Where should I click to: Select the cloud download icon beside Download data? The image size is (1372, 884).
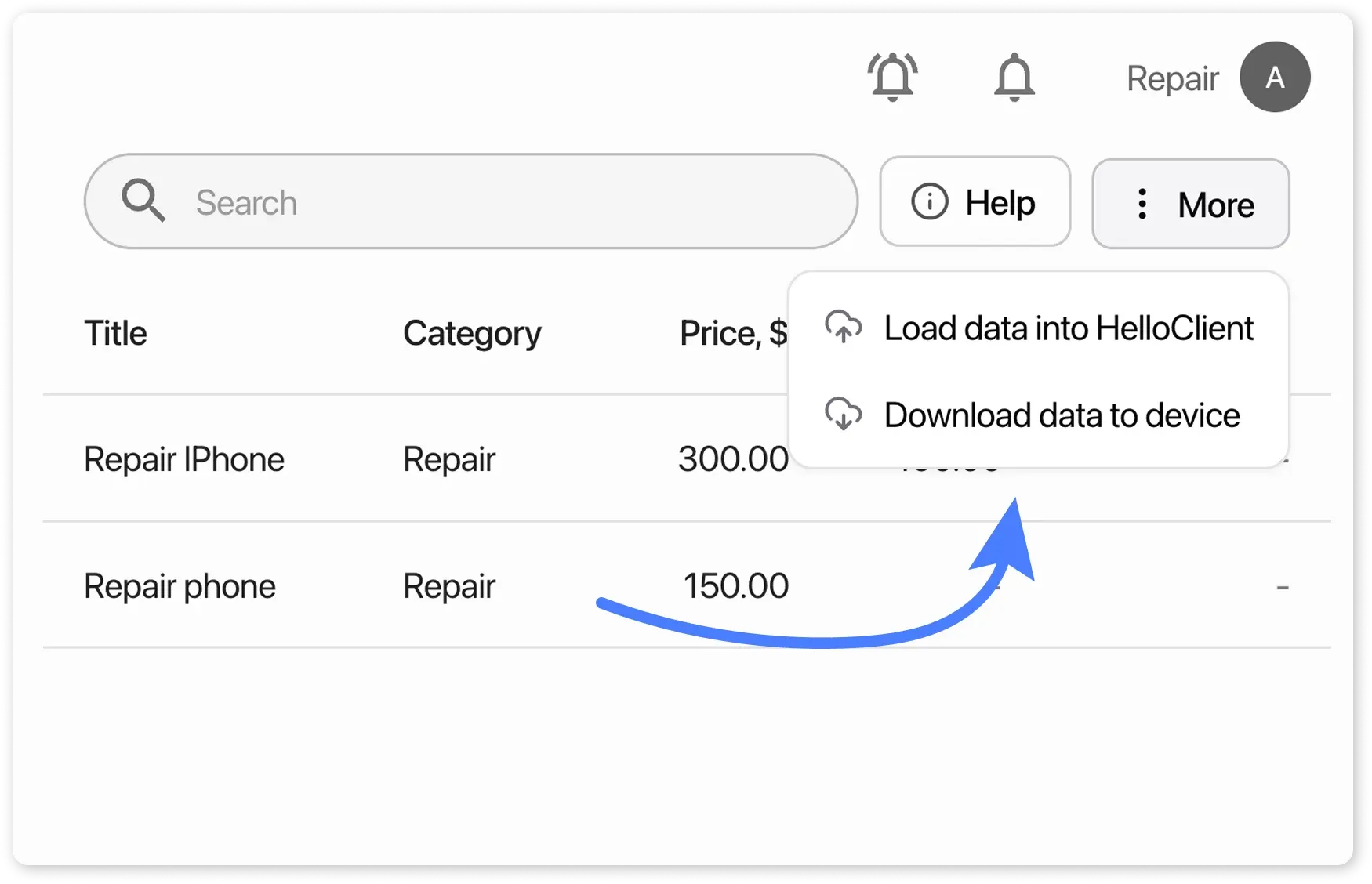click(x=844, y=416)
